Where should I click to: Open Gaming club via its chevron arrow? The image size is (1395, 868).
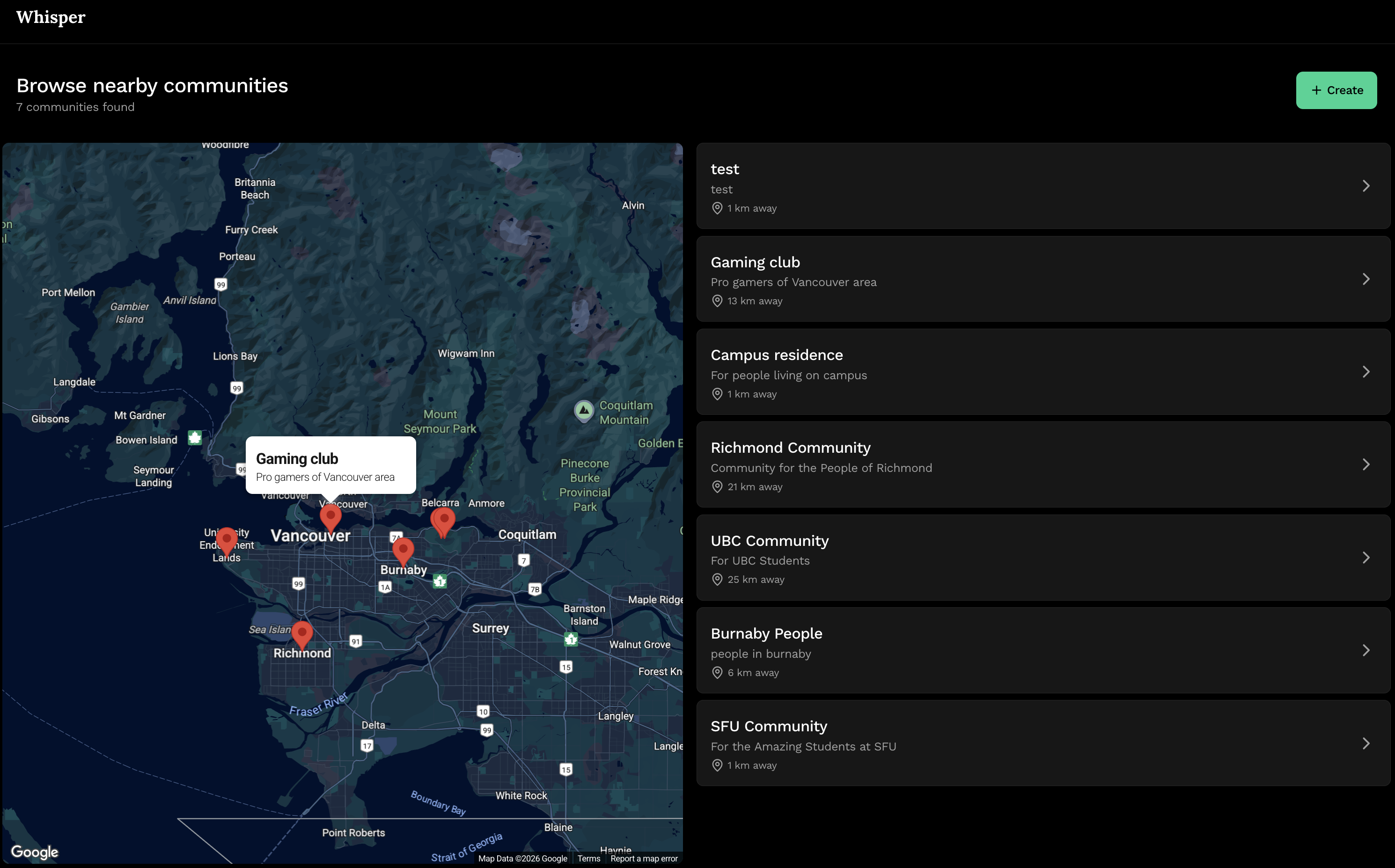(x=1366, y=279)
